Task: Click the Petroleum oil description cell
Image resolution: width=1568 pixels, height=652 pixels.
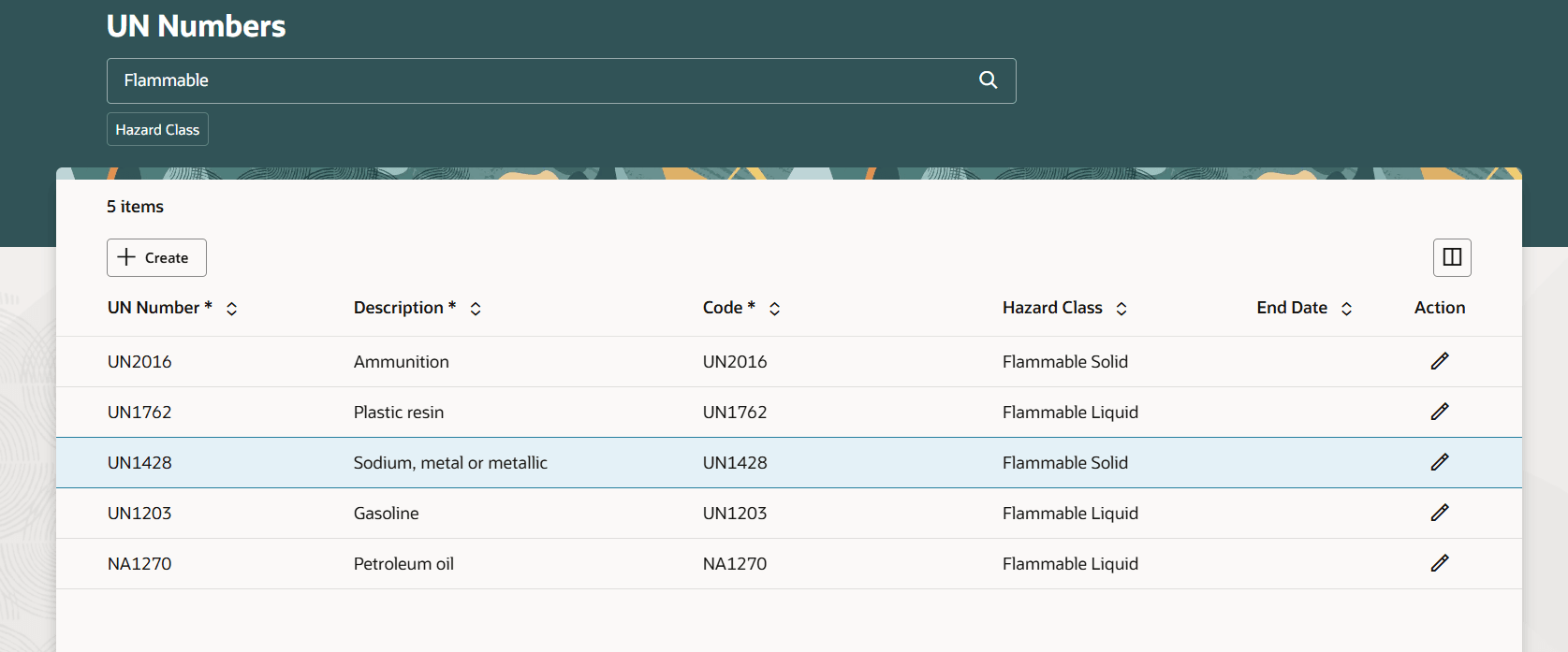Action: click(x=403, y=564)
